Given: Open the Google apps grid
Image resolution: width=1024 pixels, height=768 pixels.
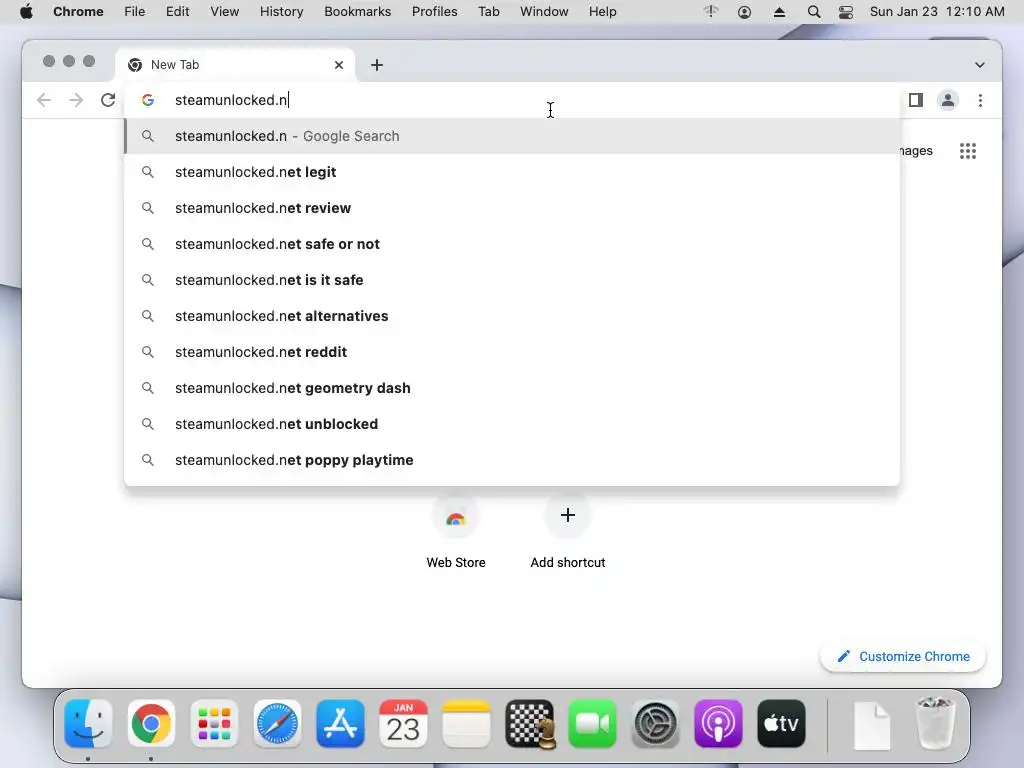Looking at the screenshot, I should [968, 151].
